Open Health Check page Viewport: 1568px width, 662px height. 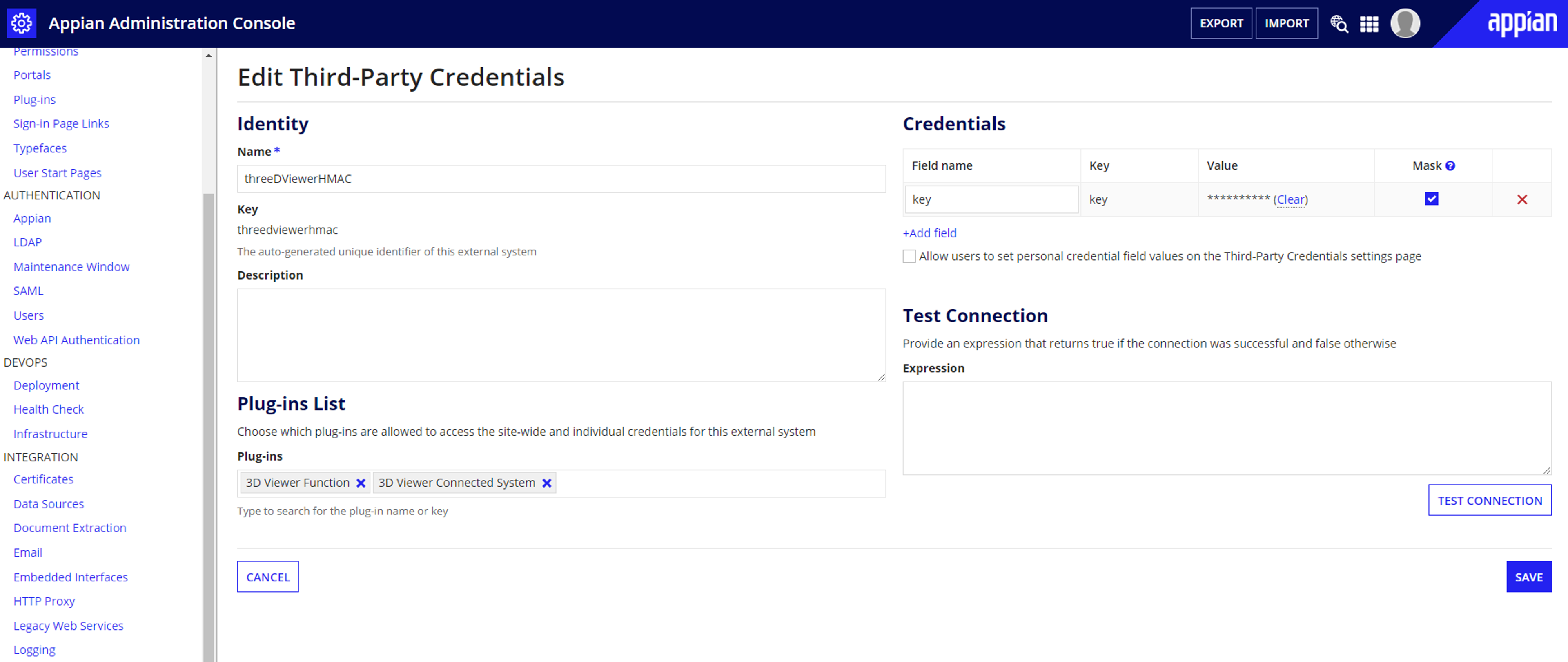click(x=49, y=409)
